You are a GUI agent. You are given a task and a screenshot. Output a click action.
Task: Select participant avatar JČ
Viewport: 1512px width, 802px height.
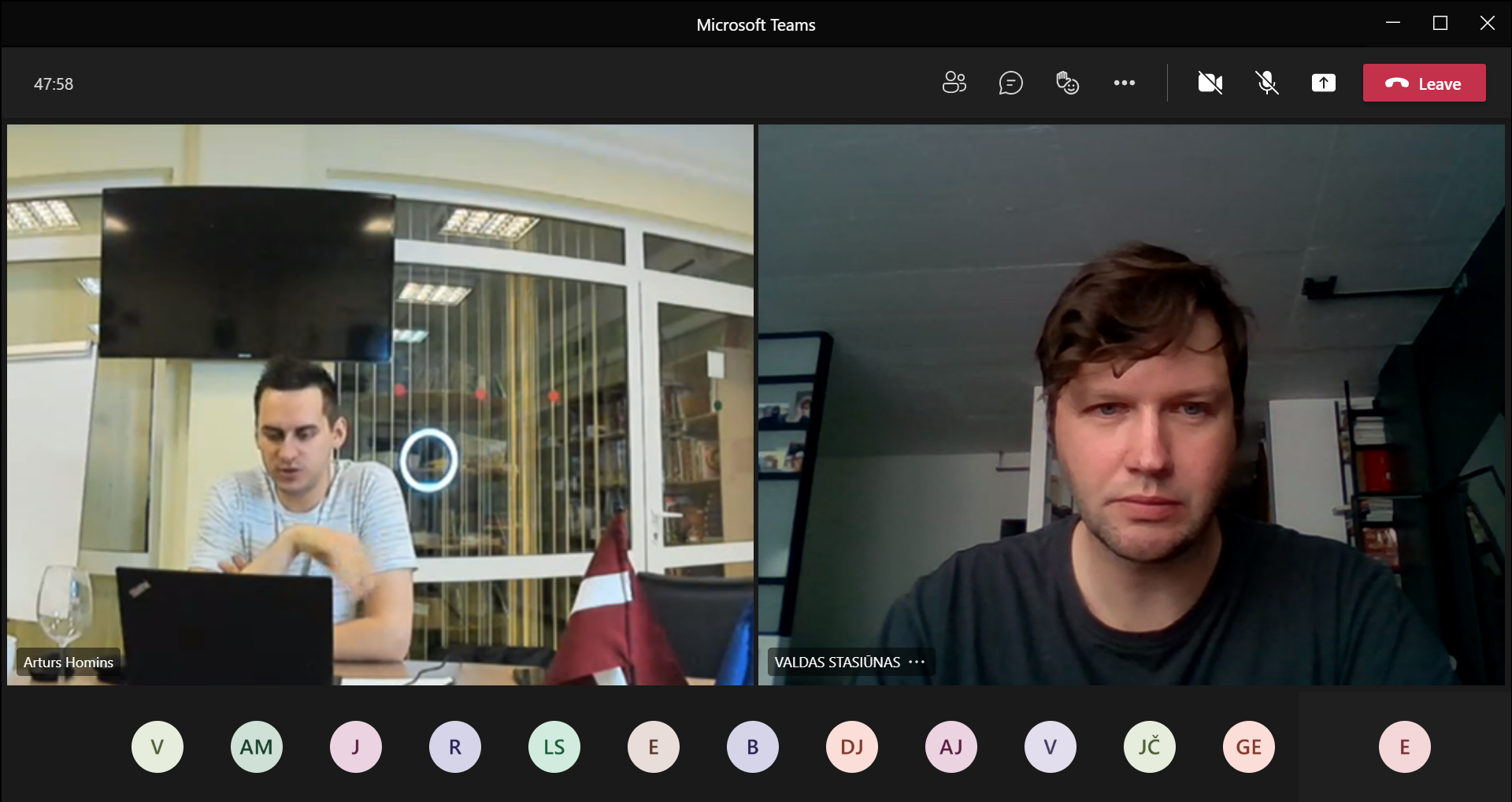1150,747
